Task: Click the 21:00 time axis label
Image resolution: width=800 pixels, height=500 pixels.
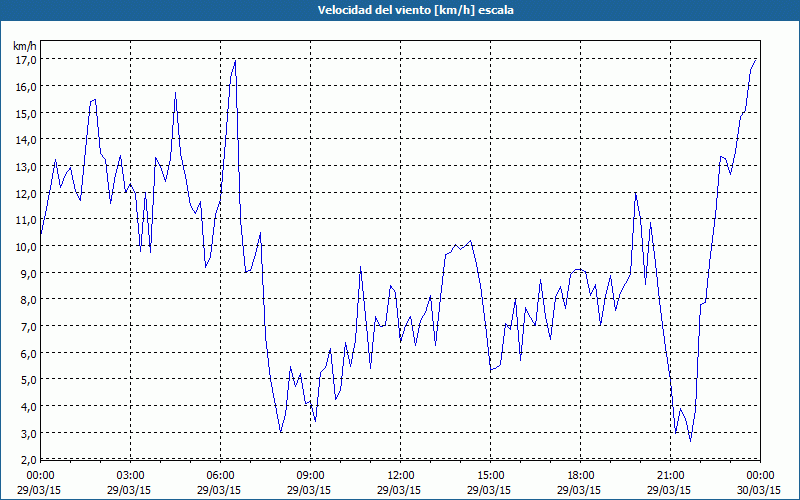Action: pos(670,476)
